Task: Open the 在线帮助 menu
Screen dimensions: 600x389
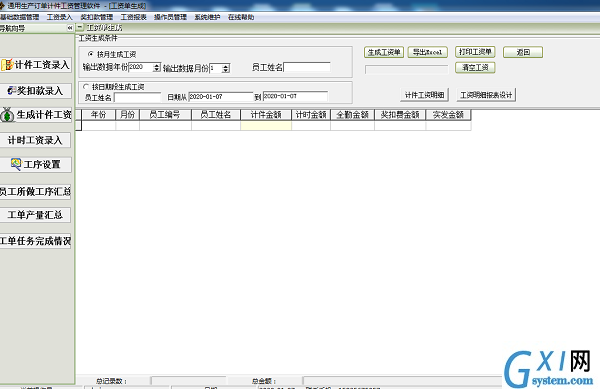Action: pyautogui.click(x=241, y=17)
